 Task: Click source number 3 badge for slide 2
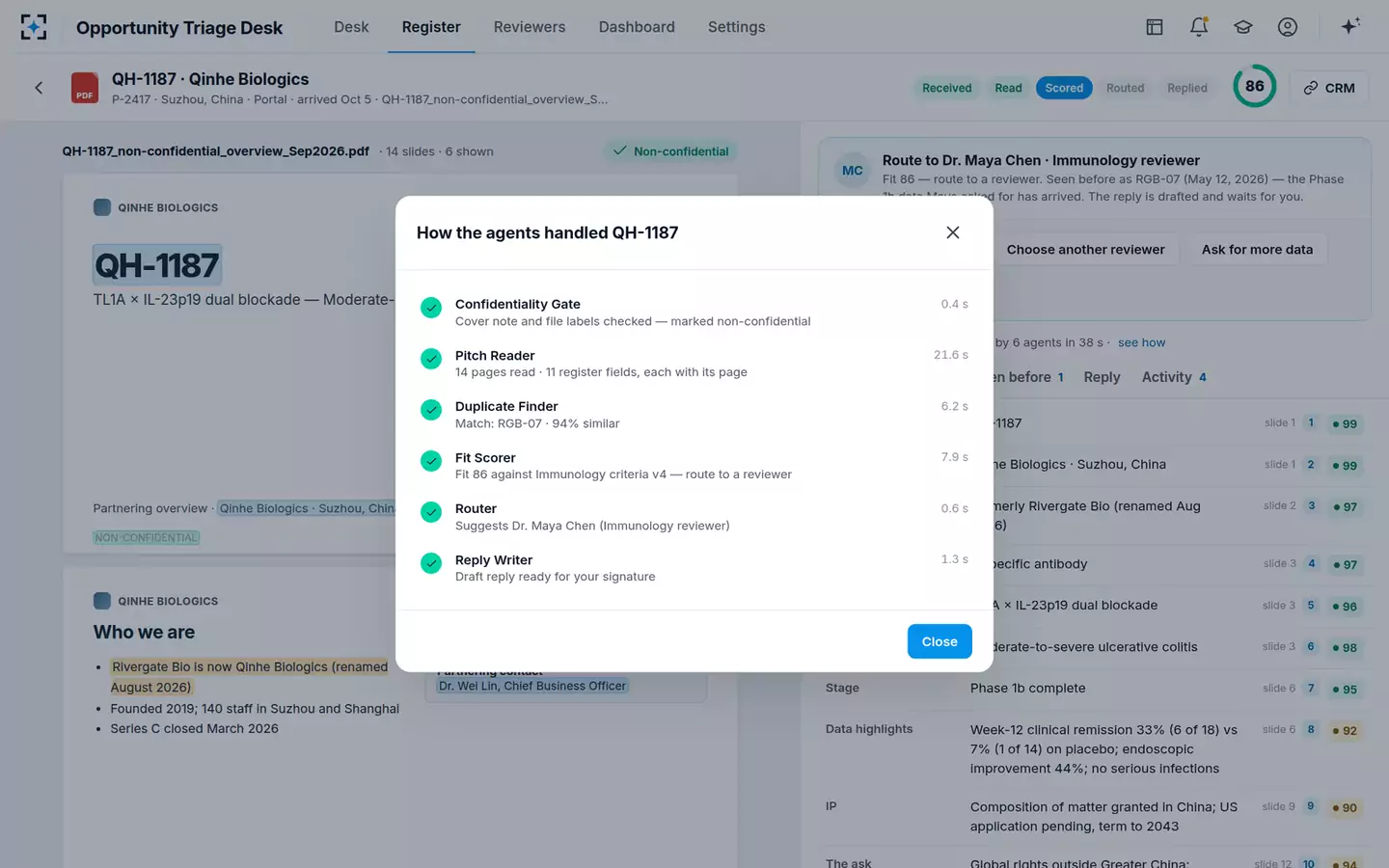pos(1311,505)
